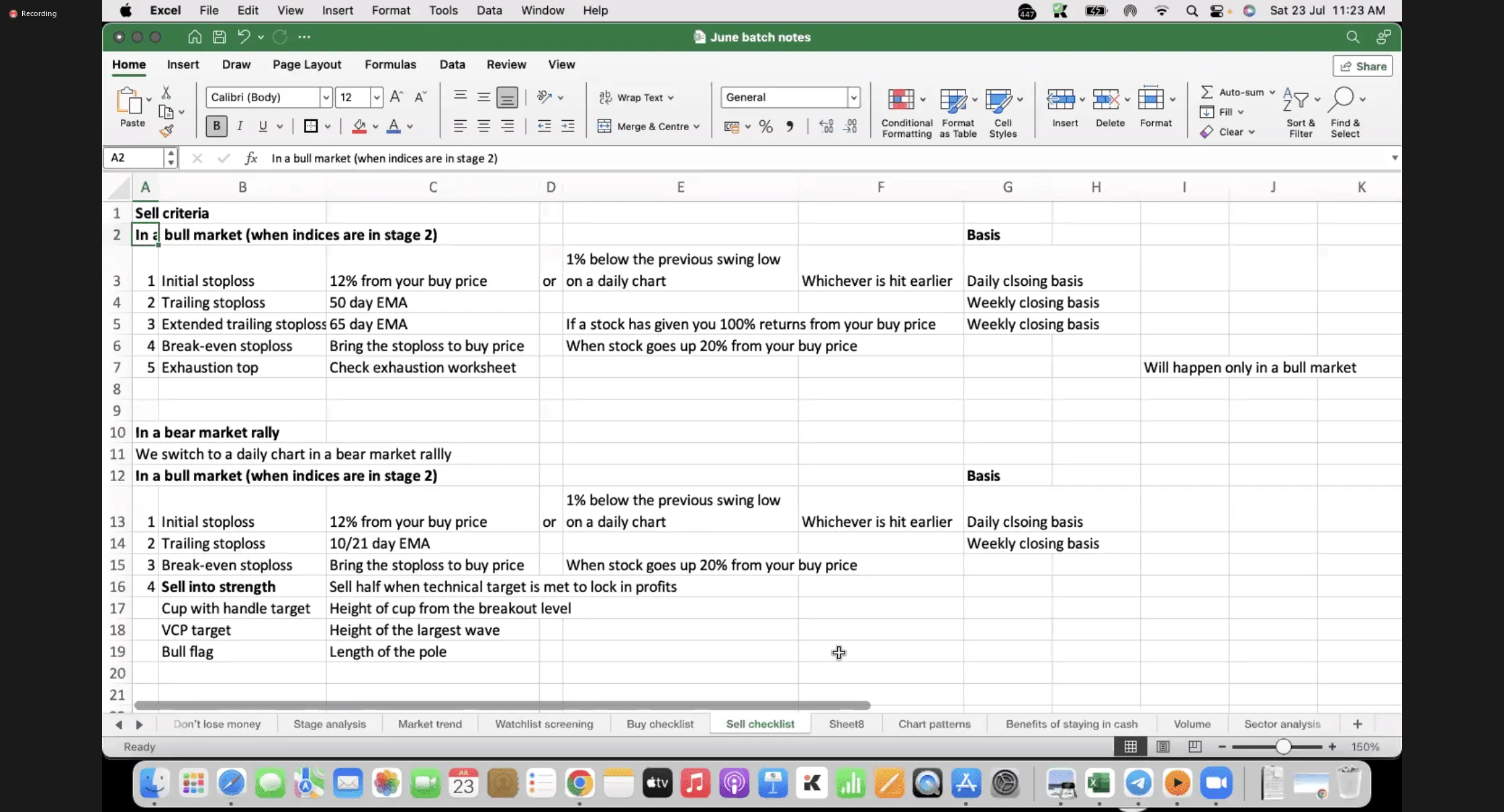Click the Cut scissors icon
This screenshot has width=1504, height=812.
point(166,92)
